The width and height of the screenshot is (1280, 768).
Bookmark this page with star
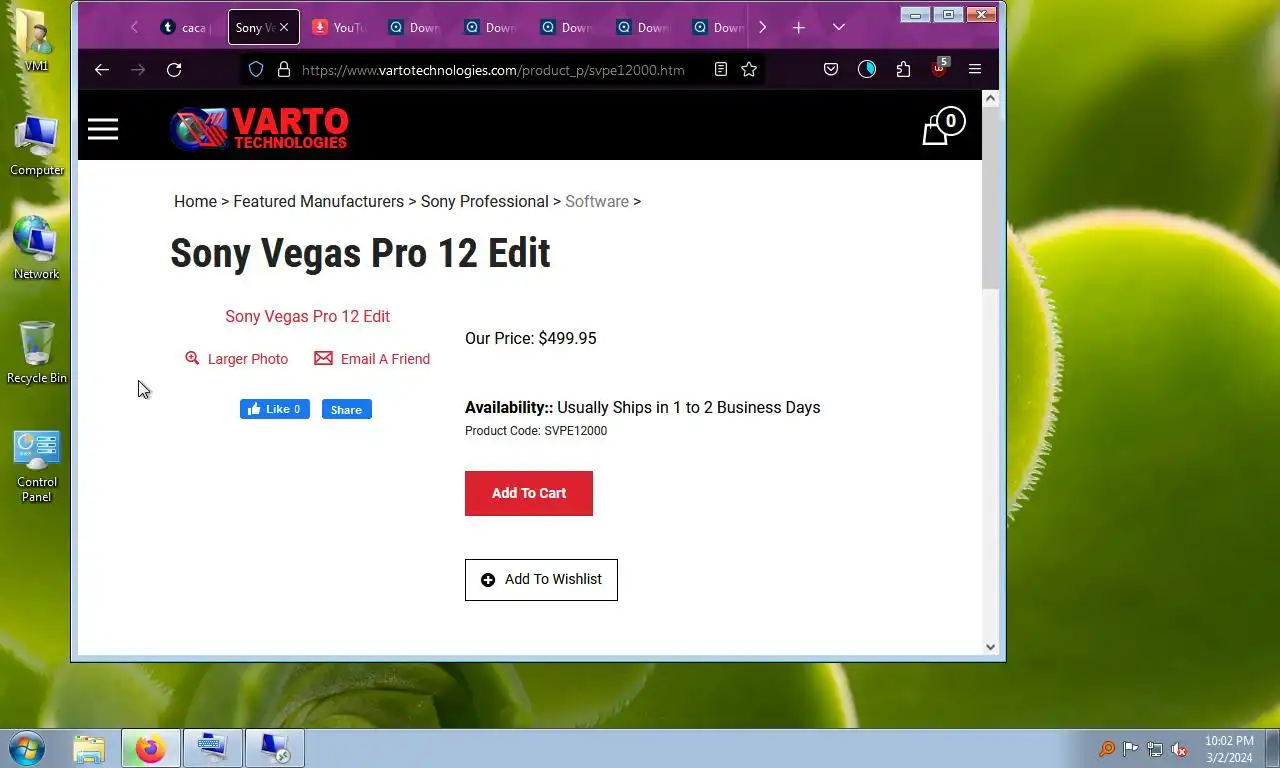pyautogui.click(x=749, y=69)
